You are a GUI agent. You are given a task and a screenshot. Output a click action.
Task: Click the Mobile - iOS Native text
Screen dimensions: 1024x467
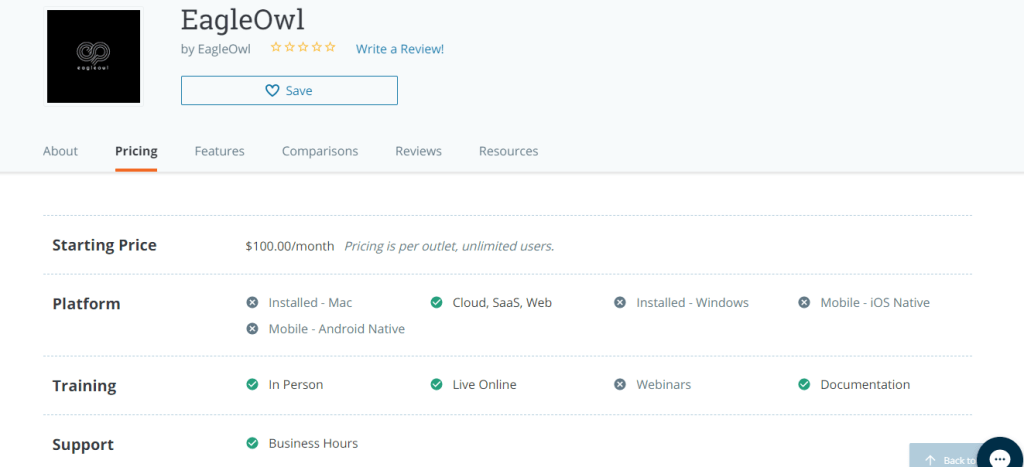point(875,302)
